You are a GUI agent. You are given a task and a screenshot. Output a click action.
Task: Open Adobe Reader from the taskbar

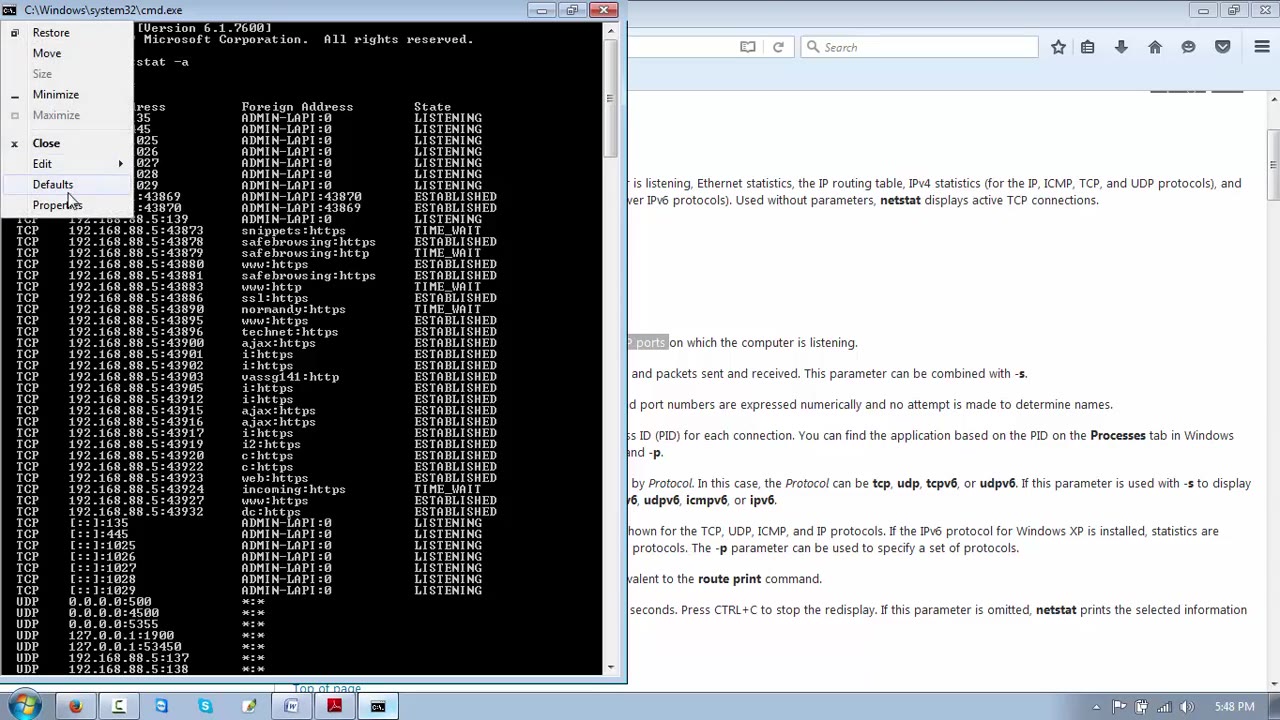tap(334, 707)
